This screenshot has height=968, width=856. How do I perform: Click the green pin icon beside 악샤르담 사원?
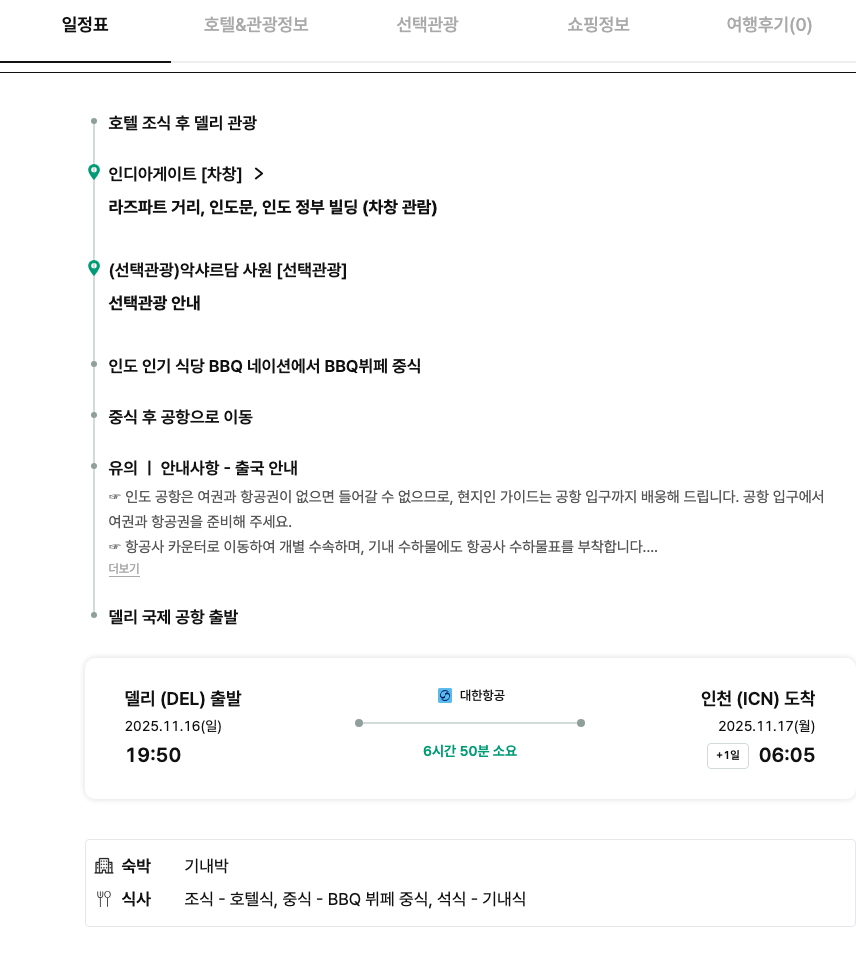(x=94, y=269)
